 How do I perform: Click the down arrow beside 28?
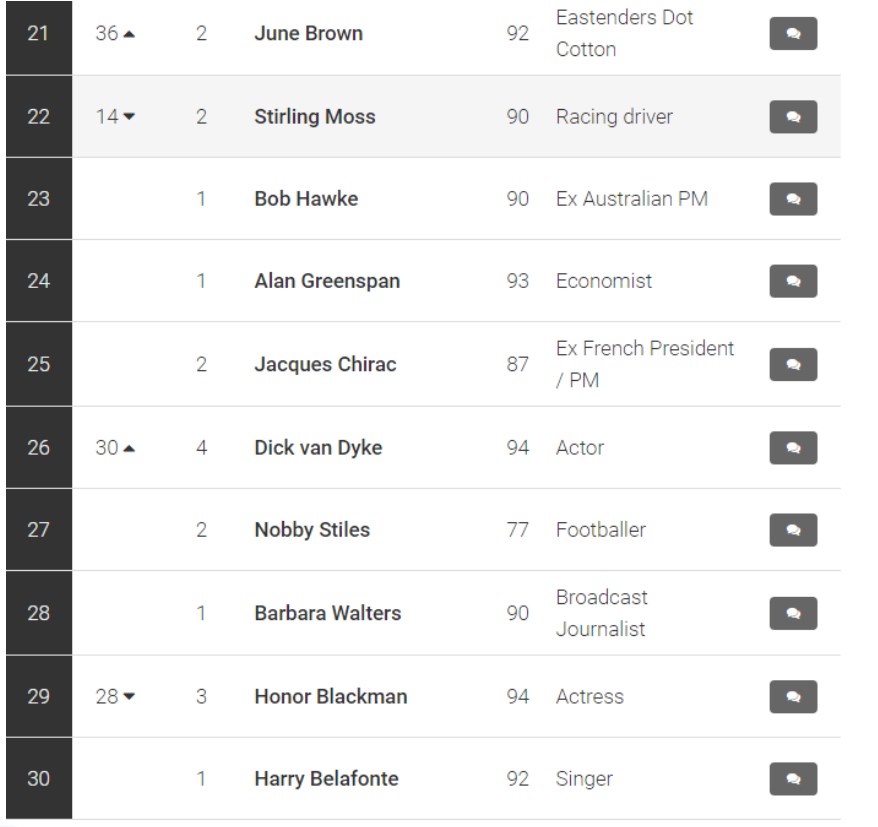[x=129, y=697]
